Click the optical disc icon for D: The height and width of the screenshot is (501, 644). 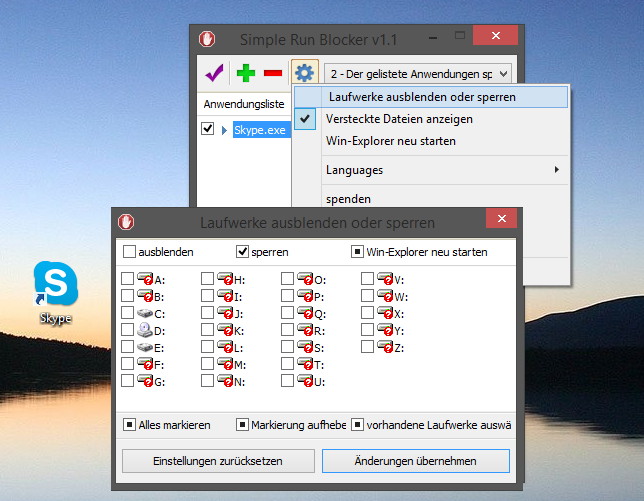click(145, 330)
